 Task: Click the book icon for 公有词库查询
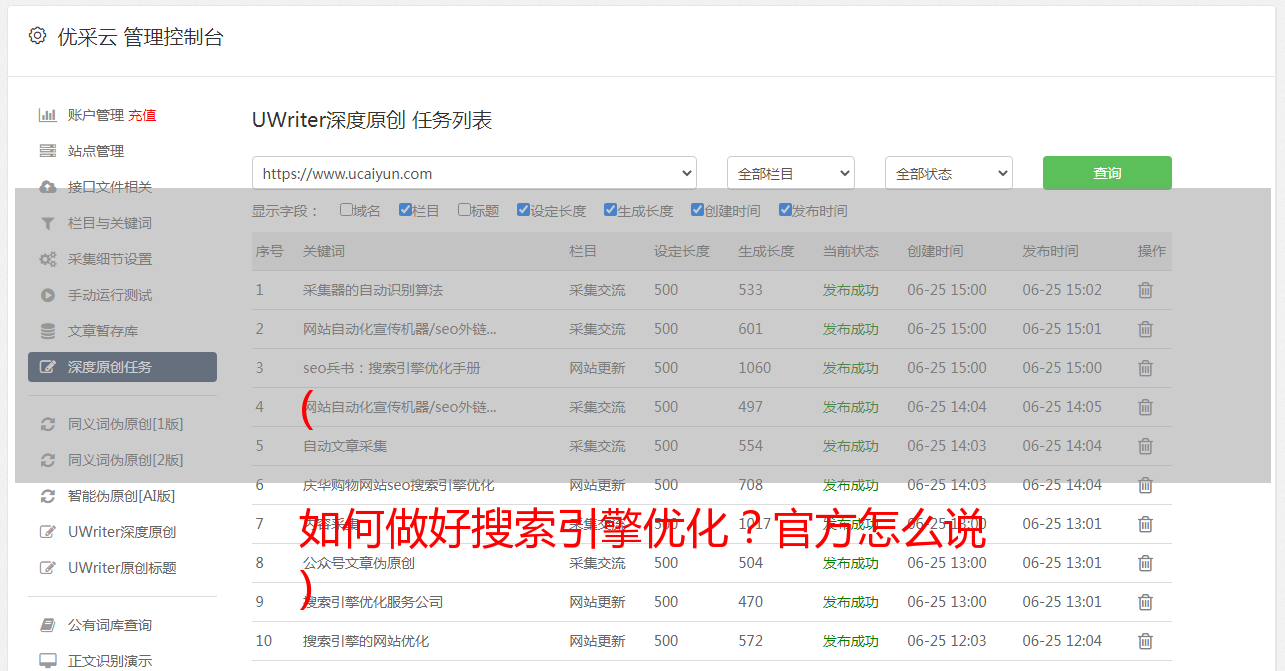pyautogui.click(x=47, y=625)
